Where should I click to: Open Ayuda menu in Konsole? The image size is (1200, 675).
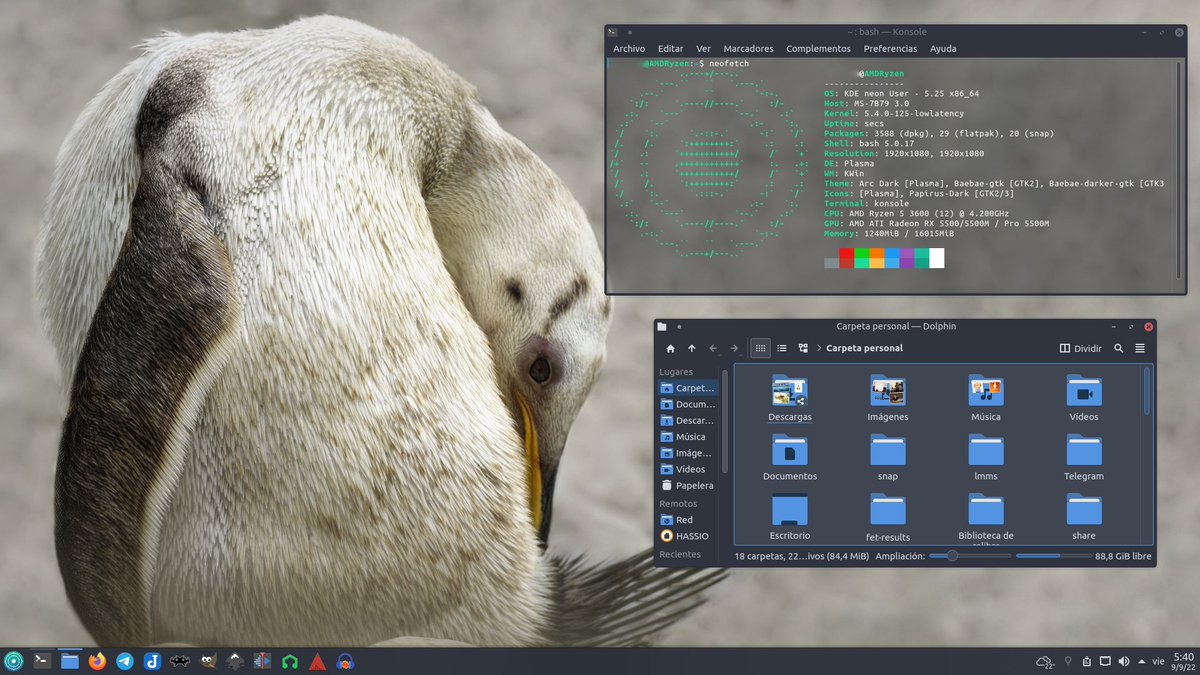point(943,48)
